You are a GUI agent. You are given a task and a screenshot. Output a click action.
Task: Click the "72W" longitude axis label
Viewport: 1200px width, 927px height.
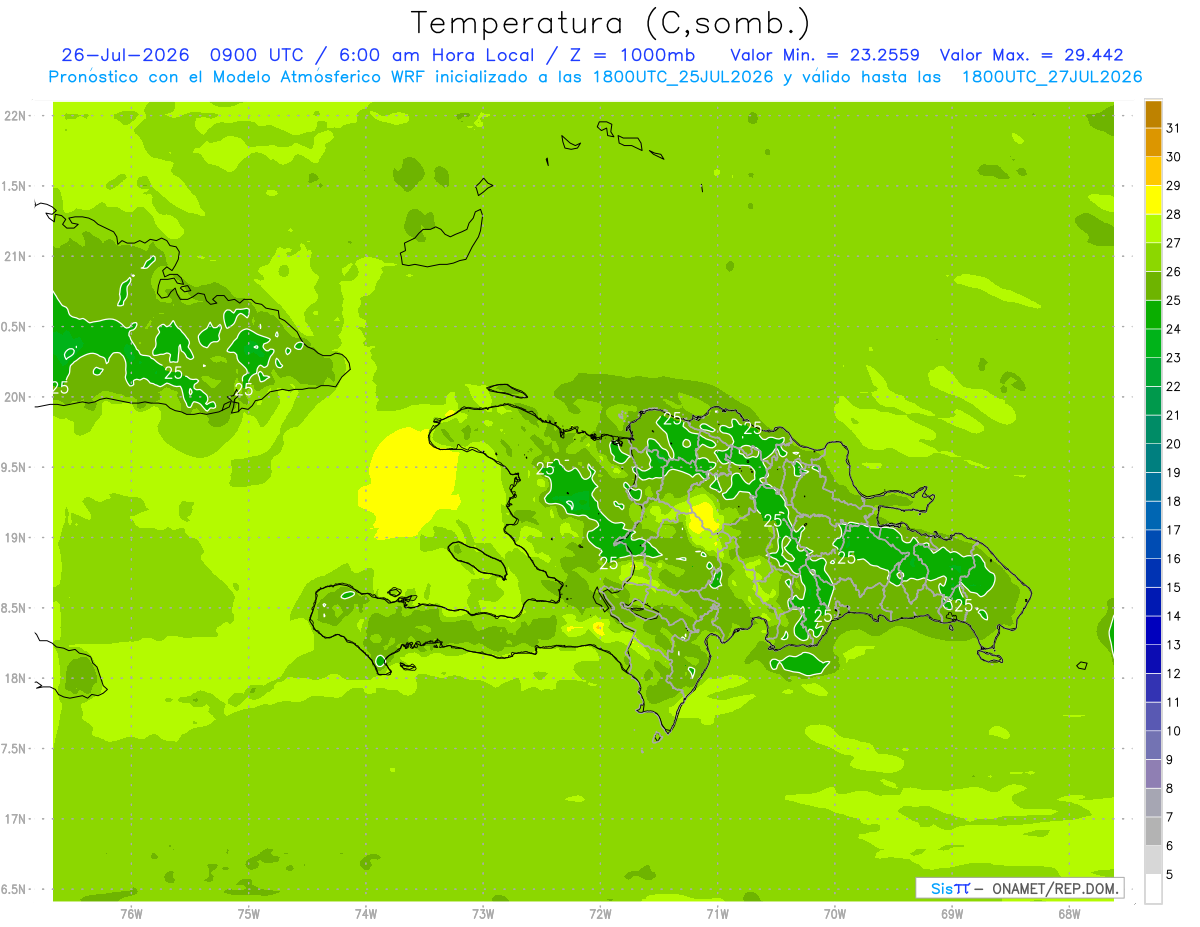(600, 914)
